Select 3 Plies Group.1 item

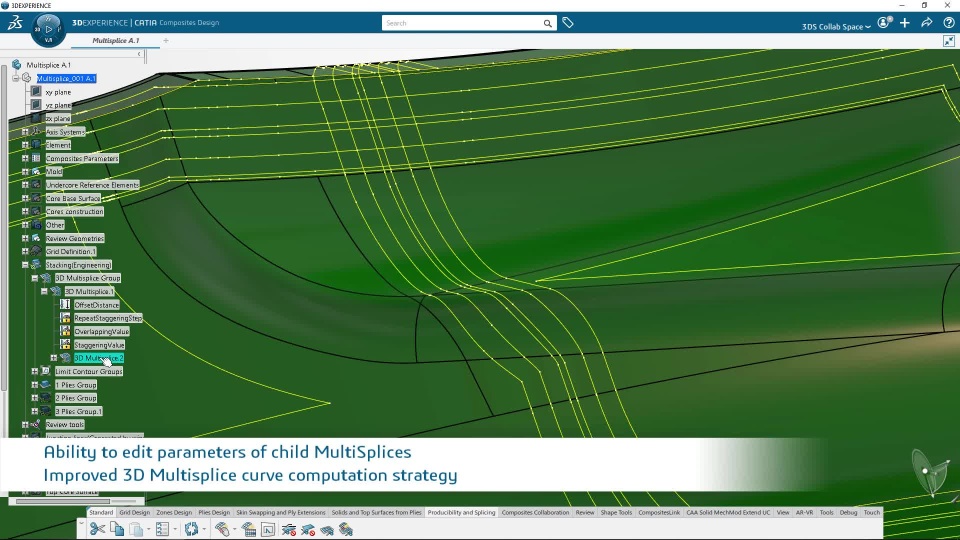pyautogui.click(x=79, y=411)
